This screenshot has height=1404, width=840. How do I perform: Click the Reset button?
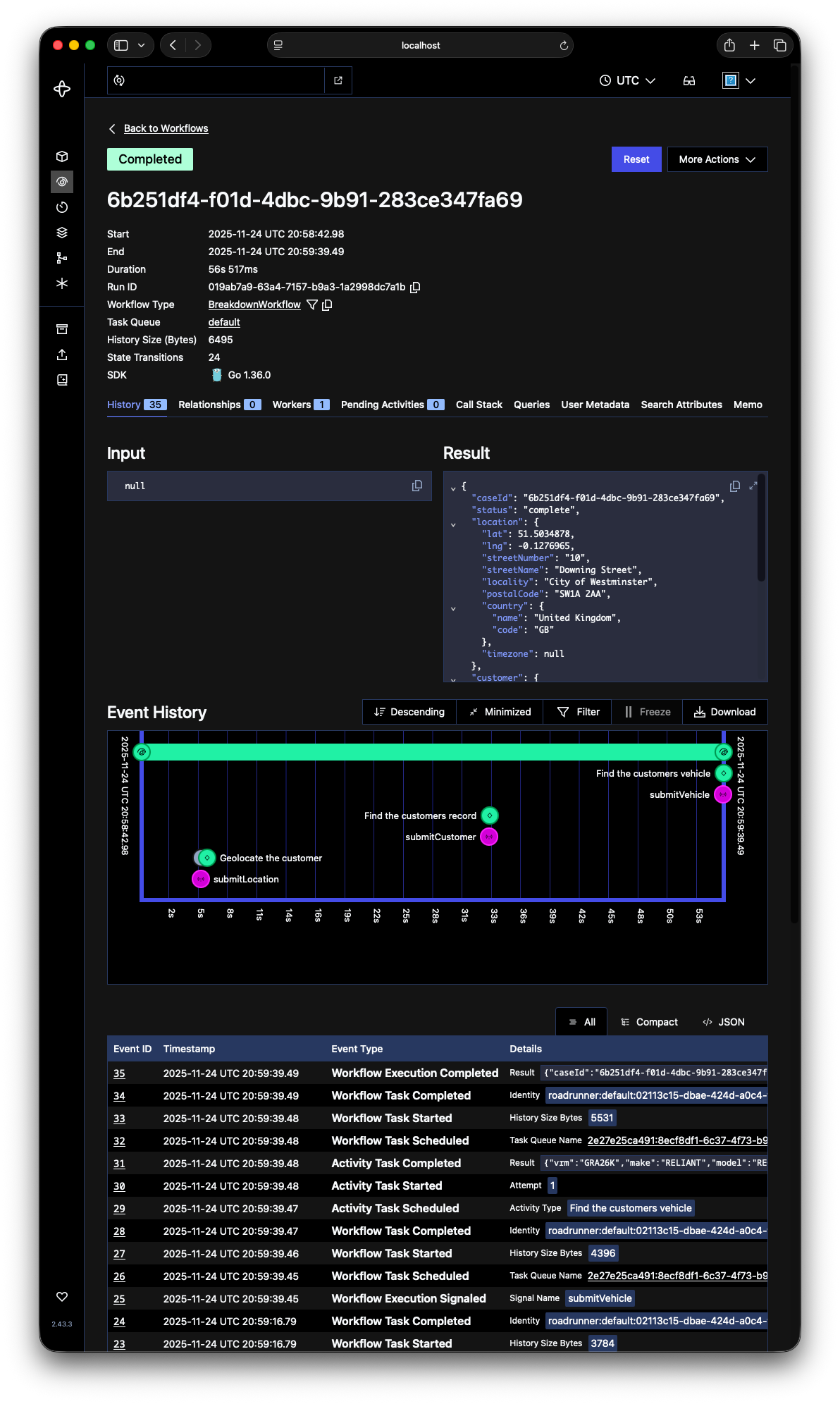click(x=636, y=159)
